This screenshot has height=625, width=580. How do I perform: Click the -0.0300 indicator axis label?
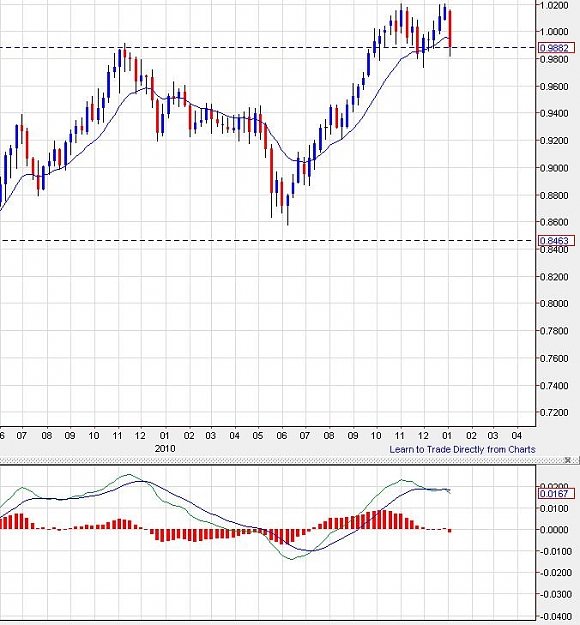coord(558,594)
